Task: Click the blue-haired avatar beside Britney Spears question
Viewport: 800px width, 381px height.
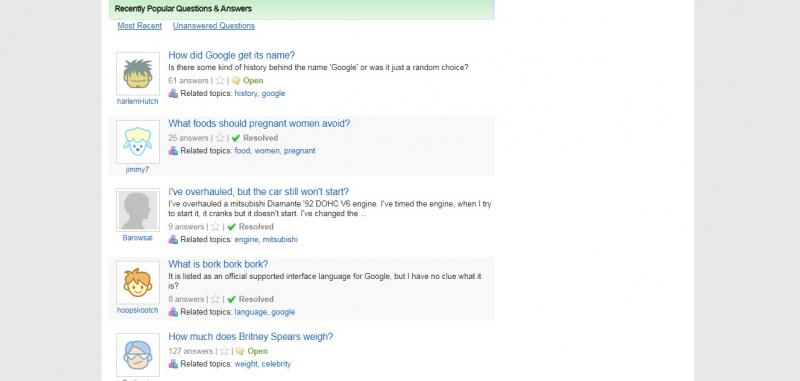Action: tap(138, 355)
